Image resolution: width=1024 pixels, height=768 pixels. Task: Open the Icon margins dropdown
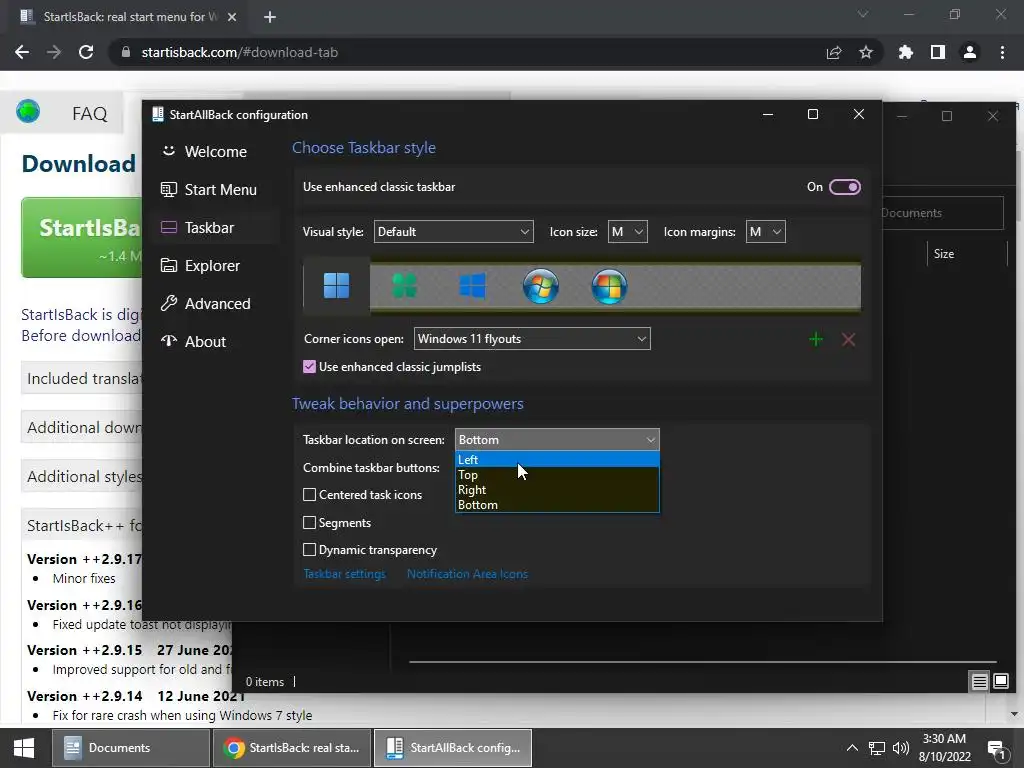(765, 232)
